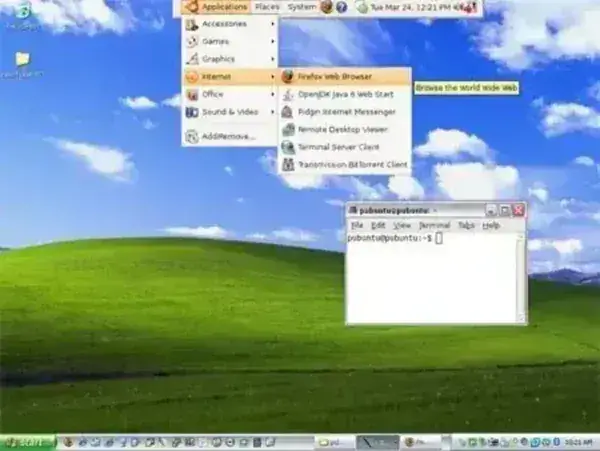Click the terminal window vertical scrollbar
600x451 pixels.
(x=521, y=278)
